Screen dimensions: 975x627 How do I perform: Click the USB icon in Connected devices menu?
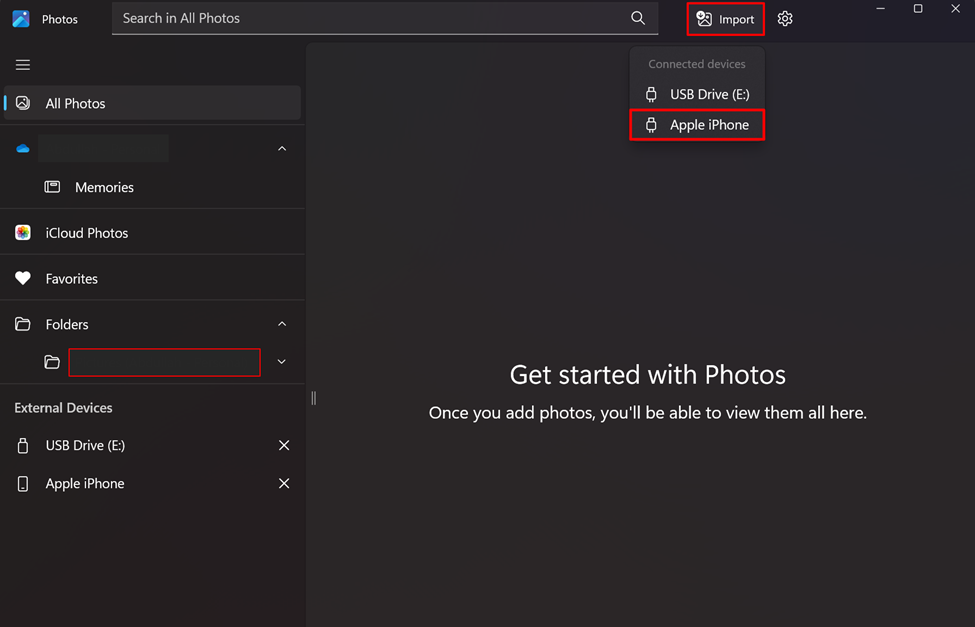651,94
